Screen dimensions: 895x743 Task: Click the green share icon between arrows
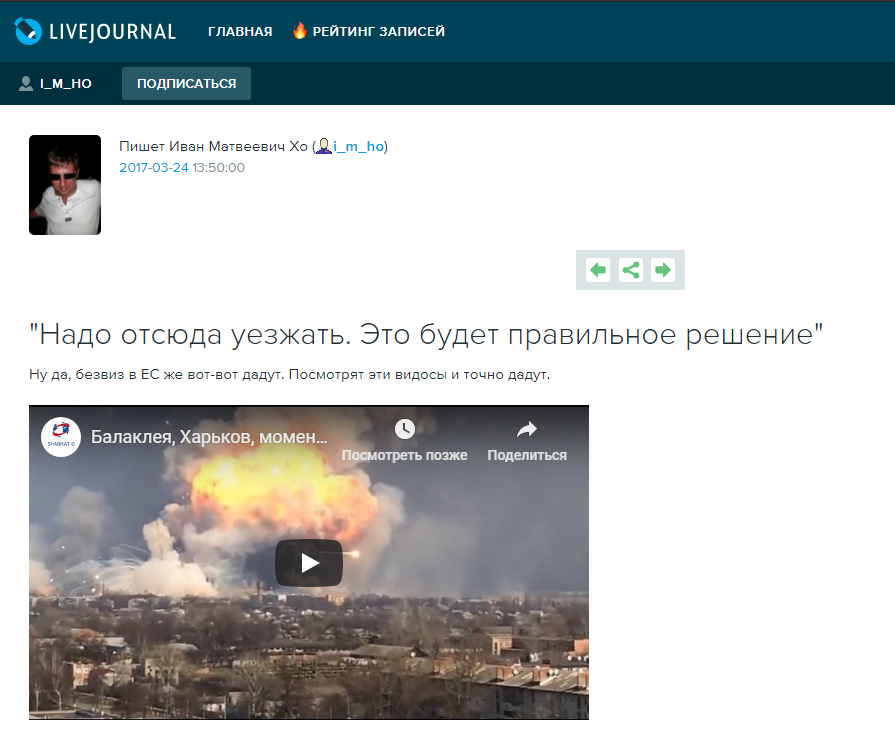click(x=630, y=270)
